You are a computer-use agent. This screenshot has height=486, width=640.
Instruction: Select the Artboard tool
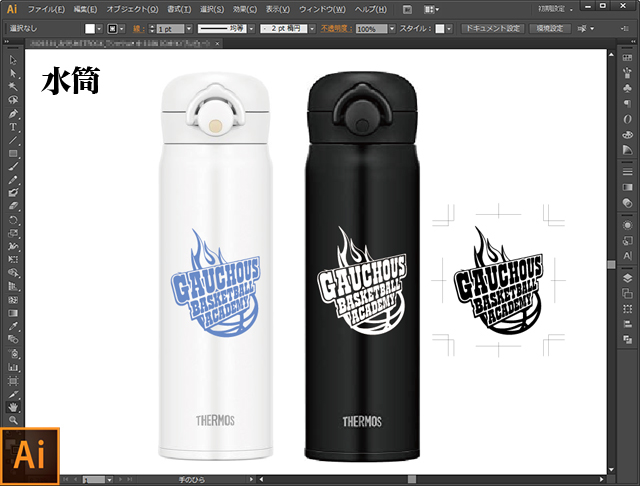point(13,381)
